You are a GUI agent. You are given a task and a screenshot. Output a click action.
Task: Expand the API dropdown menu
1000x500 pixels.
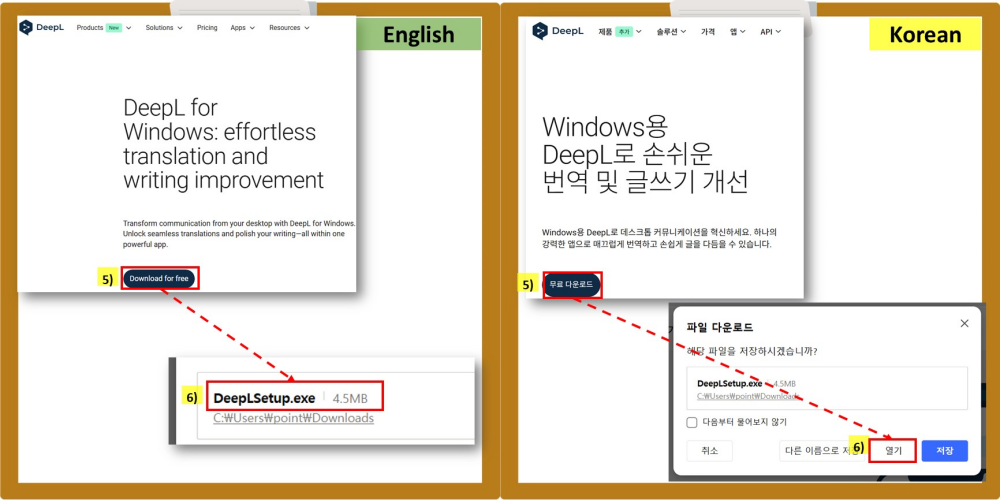pos(770,32)
